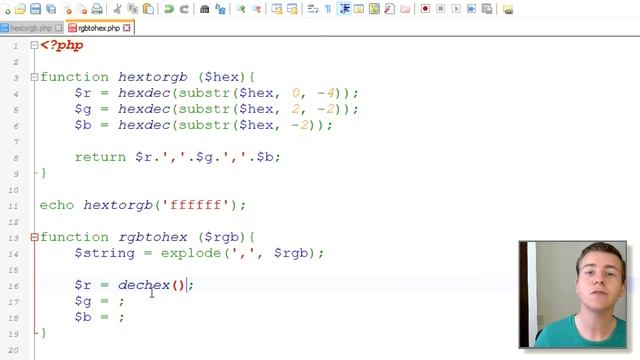Click the Copy toolbar icon
This screenshot has width=640, height=360.
coord(133,9)
